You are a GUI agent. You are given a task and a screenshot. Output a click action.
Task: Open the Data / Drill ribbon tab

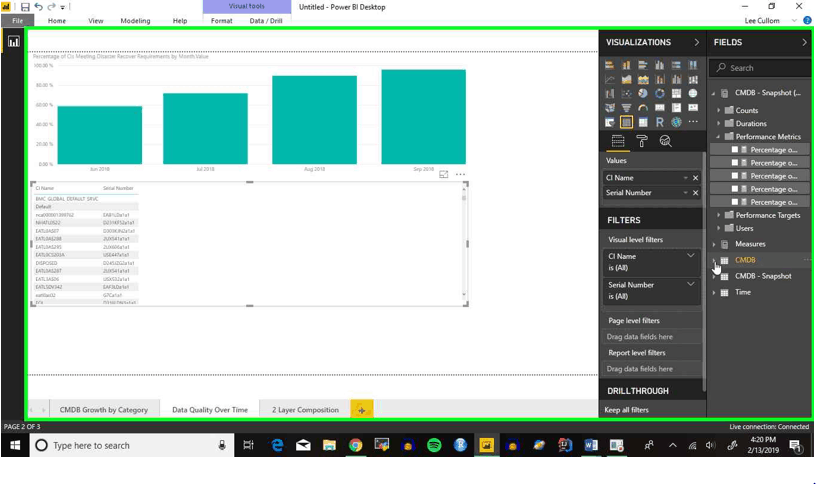click(x=266, y=21)
